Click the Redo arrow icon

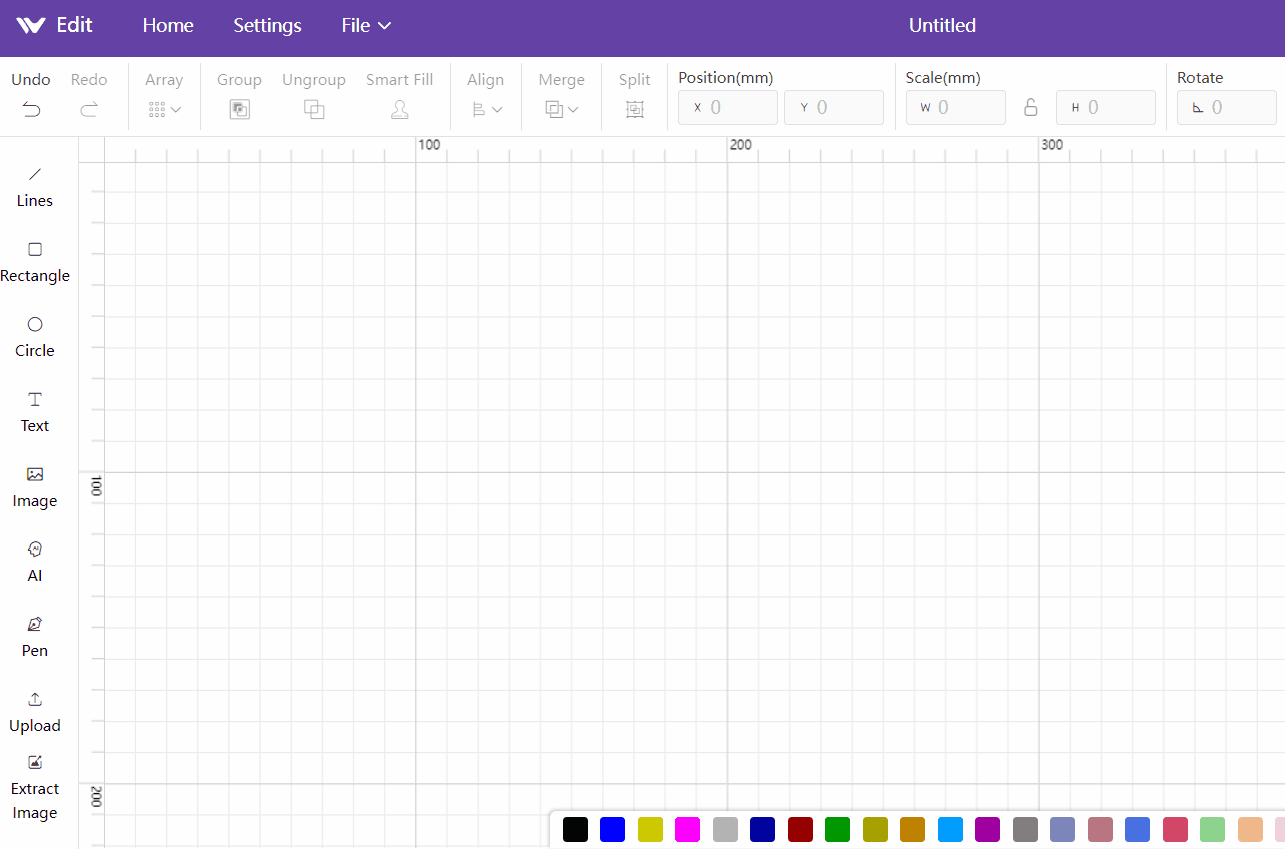point(89,110)
